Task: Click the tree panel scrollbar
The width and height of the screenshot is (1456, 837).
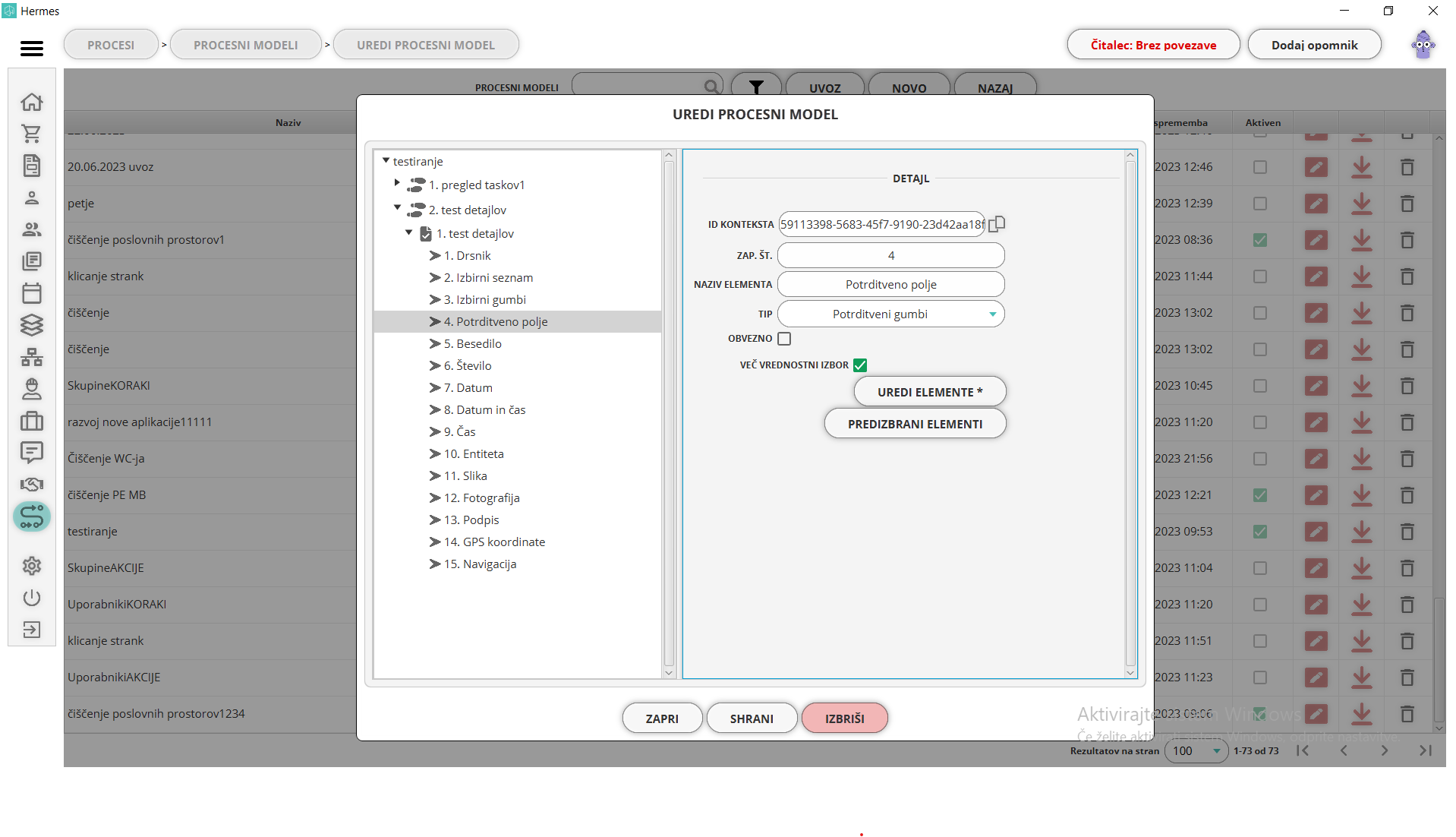Action: pos(669,414)
